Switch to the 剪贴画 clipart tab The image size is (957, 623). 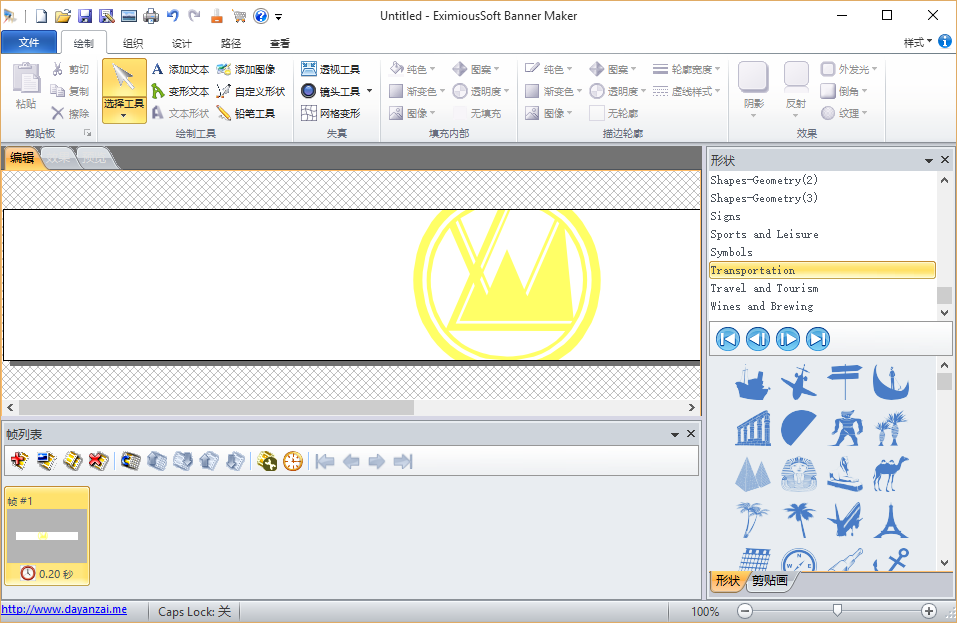[770, 580]
